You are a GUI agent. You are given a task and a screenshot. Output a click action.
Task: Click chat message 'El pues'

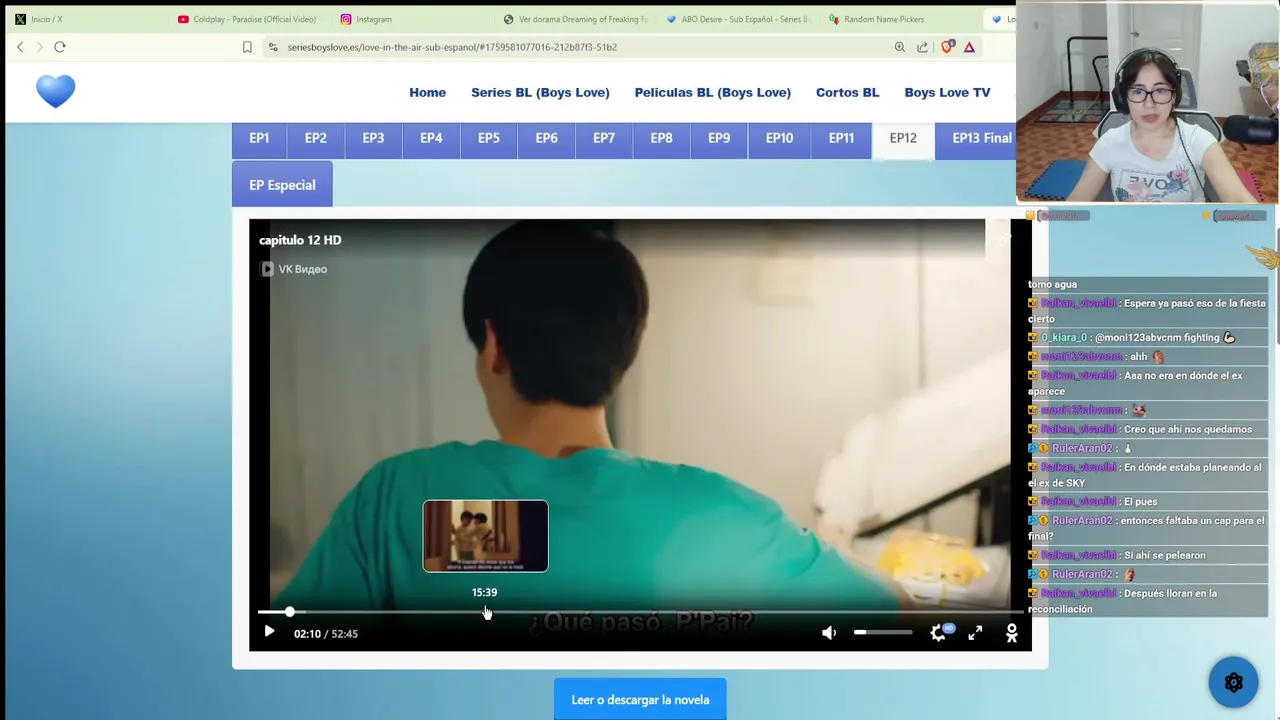(1141, 502)
